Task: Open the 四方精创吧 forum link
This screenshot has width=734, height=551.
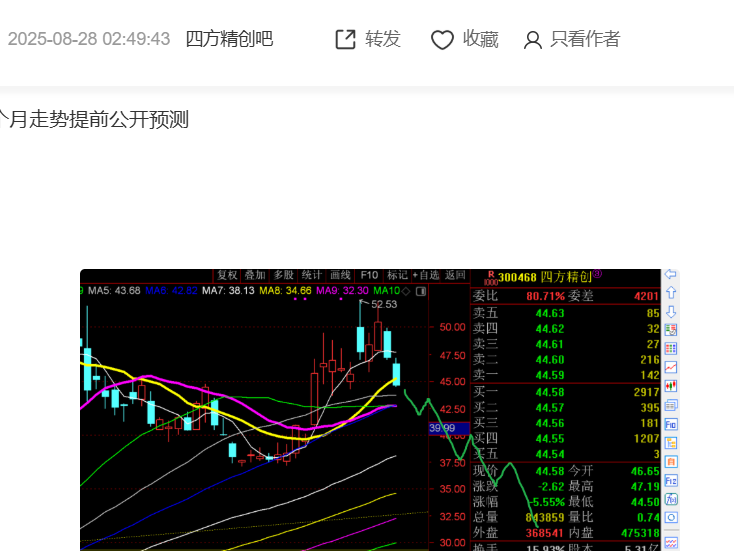Action: [x=229, y=39]
